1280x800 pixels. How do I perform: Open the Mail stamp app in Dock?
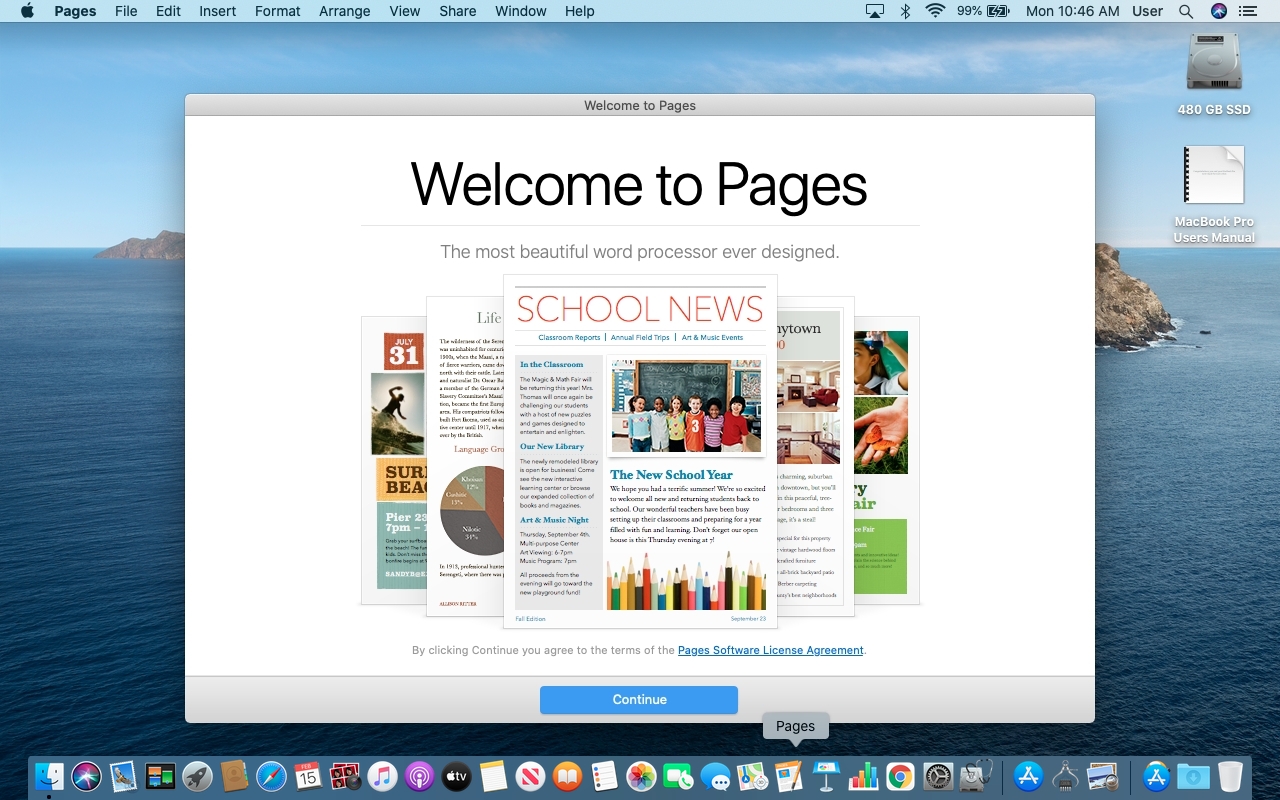(x=123, y=776)
